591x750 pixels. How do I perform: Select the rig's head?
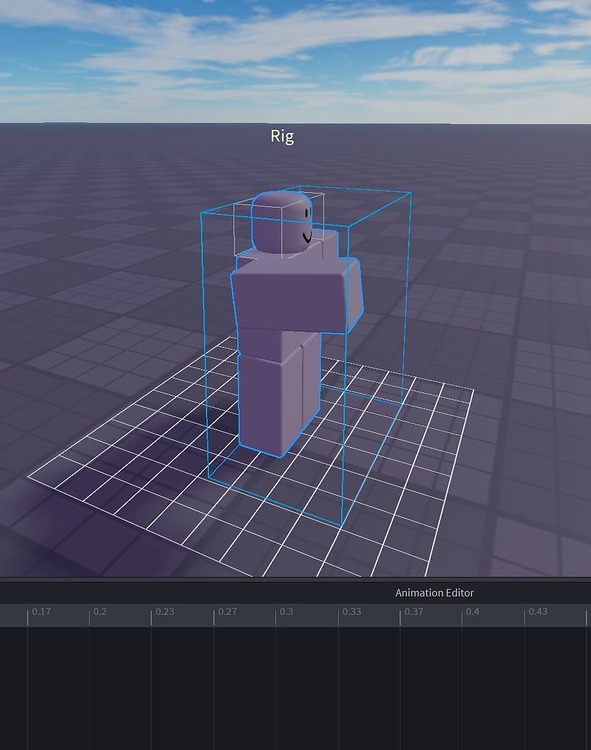point(282,221)
